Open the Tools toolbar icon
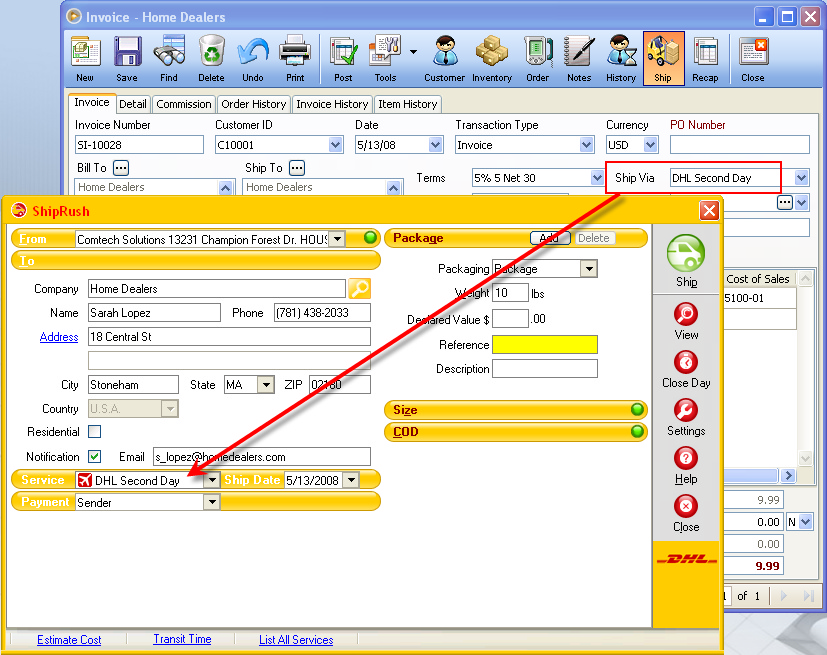Screen dimensions: 827x655 386,52
